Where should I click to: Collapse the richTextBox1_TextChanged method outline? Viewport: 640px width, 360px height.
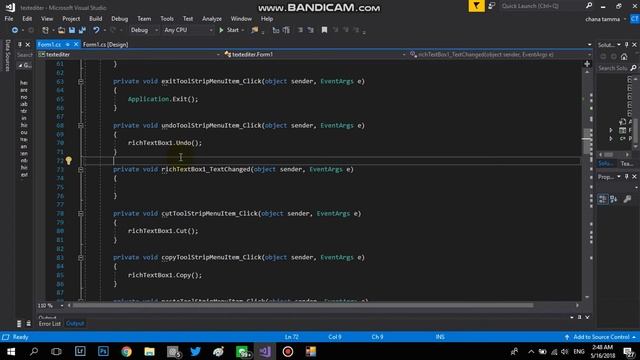(81, 169)
